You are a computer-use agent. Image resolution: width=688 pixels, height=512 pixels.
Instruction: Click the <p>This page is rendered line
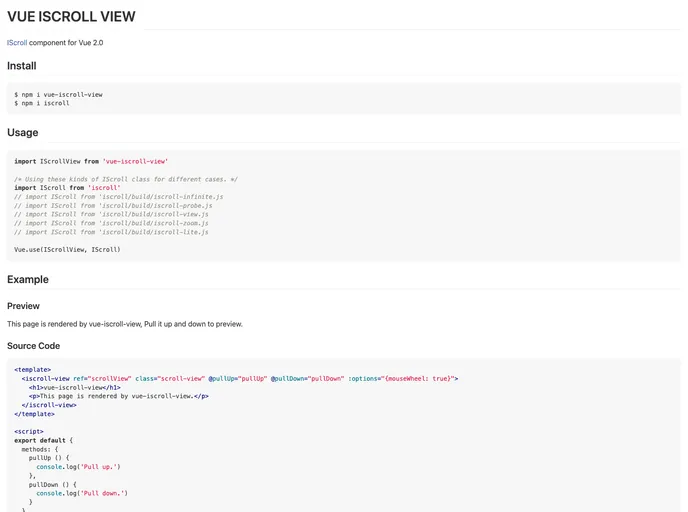(x=118, y=396)
